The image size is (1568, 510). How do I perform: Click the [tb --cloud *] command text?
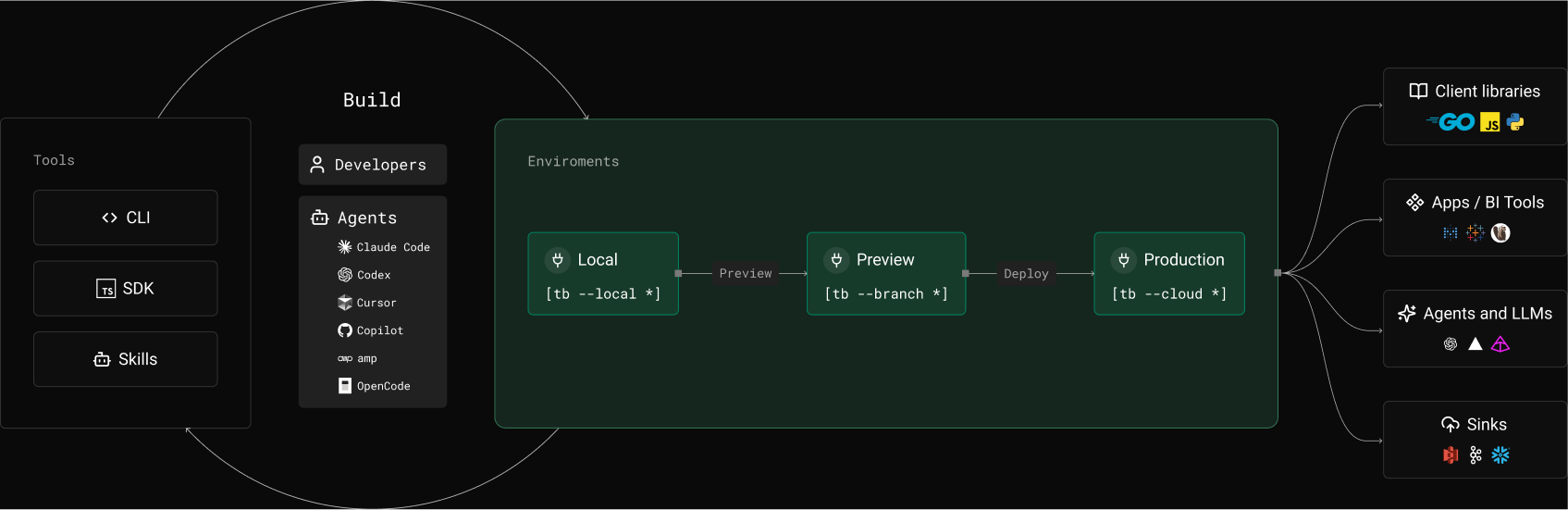1169,294
